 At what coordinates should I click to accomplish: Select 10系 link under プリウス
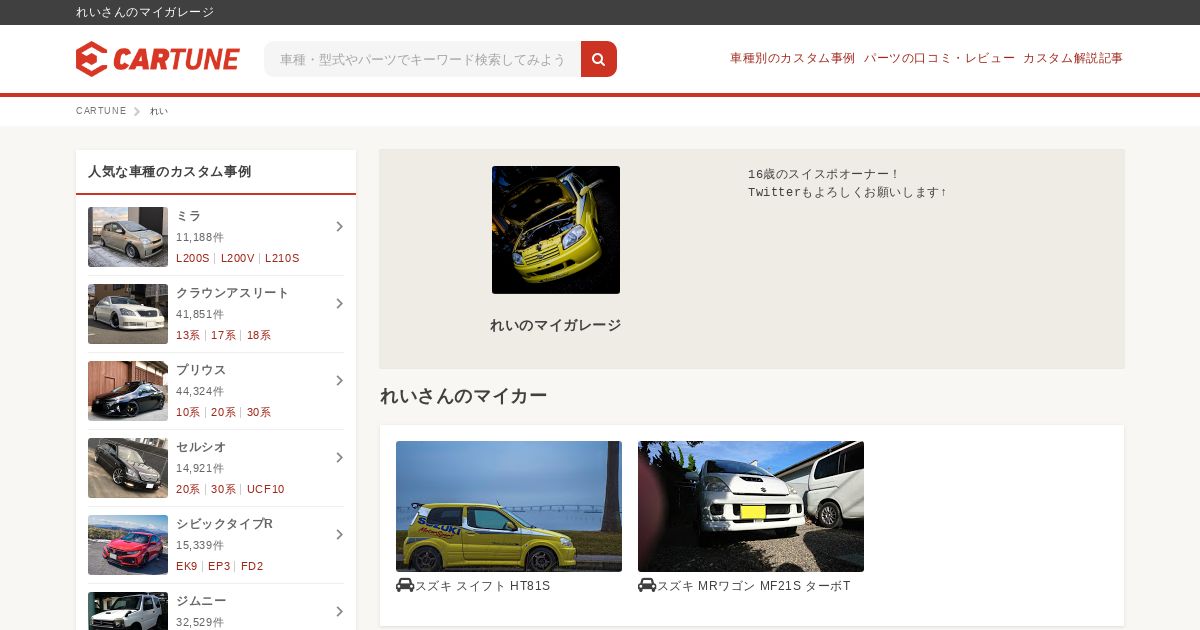(x=188, y=412)
